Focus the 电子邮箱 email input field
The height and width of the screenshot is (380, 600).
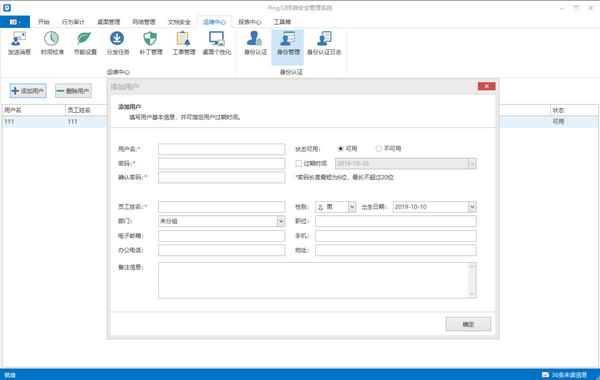click(222, 236)
